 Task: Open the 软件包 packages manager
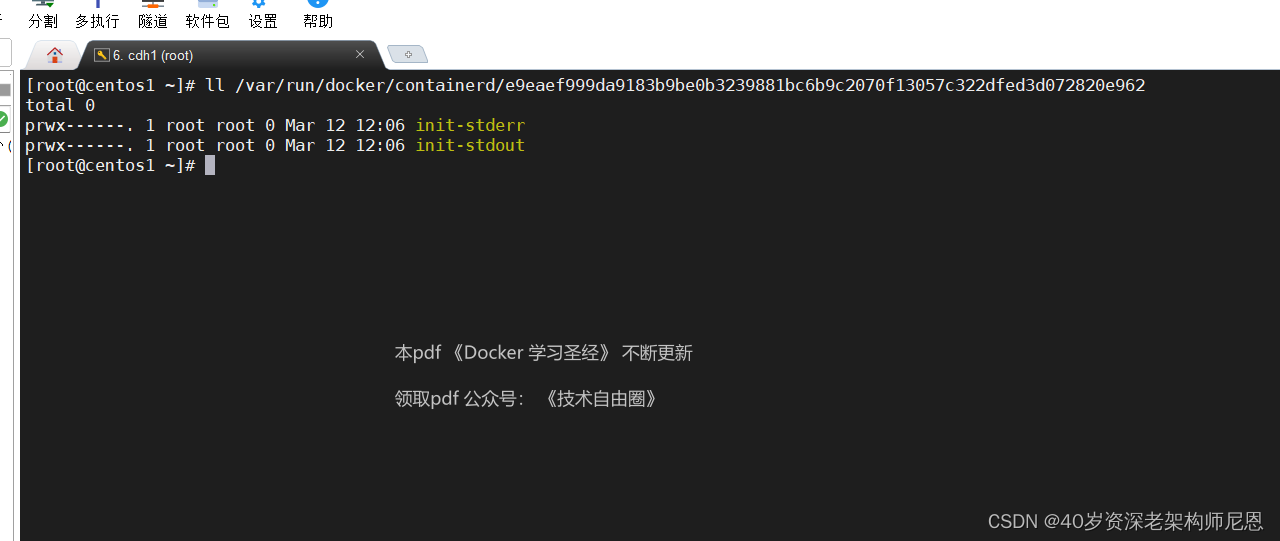(x=207, y=14)
